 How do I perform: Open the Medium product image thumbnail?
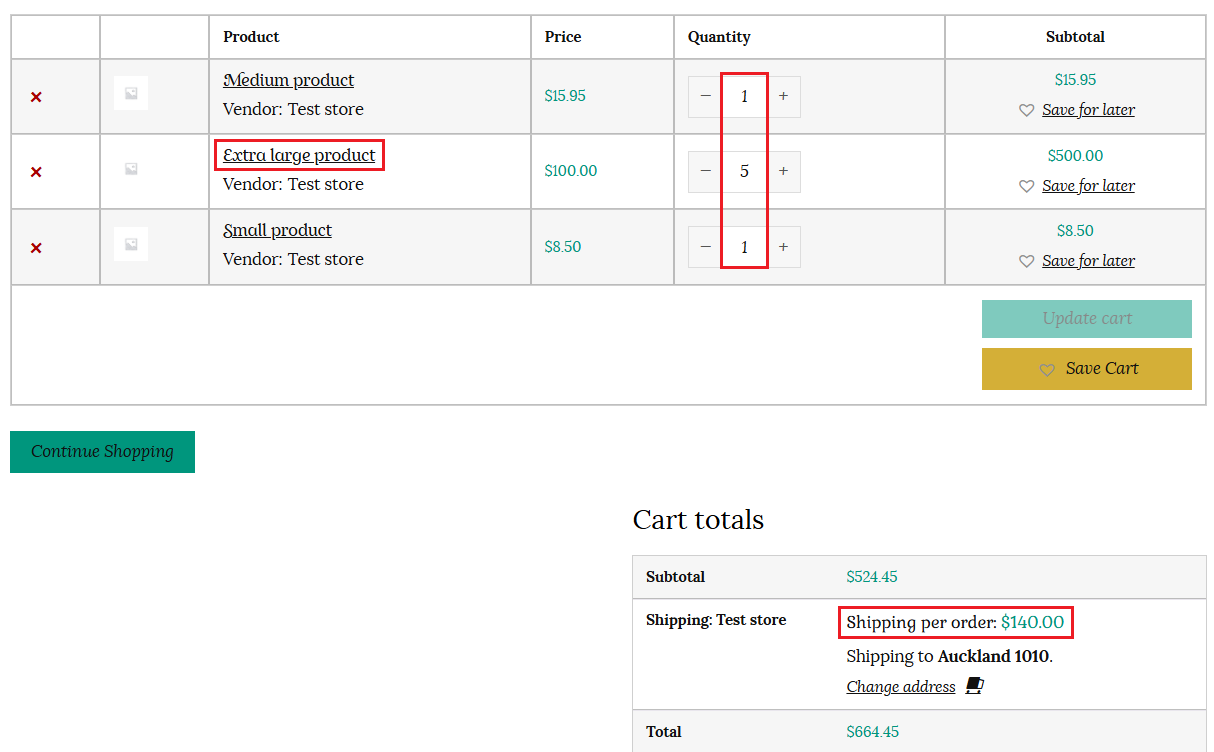(131, 94)
